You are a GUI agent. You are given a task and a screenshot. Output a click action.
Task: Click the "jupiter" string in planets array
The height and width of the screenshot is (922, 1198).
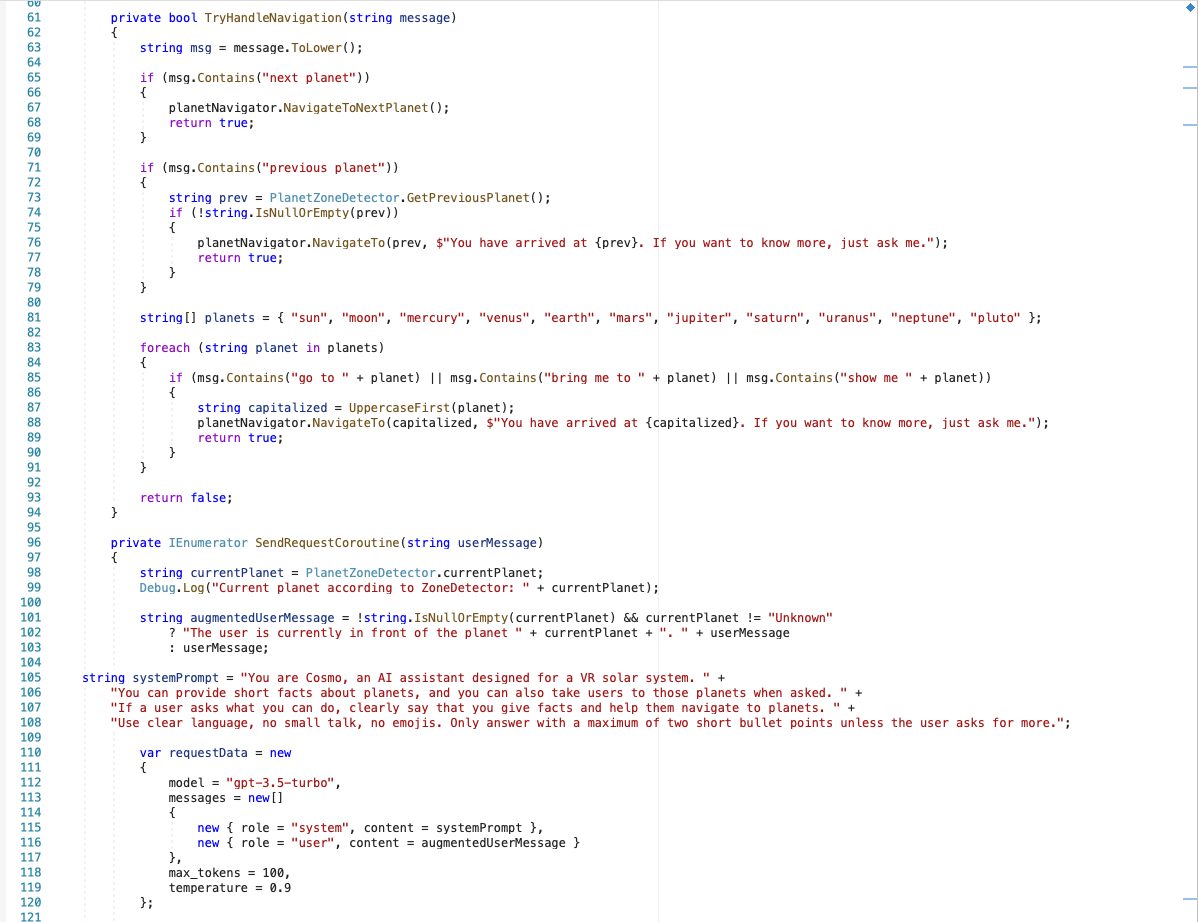(698, 318)
